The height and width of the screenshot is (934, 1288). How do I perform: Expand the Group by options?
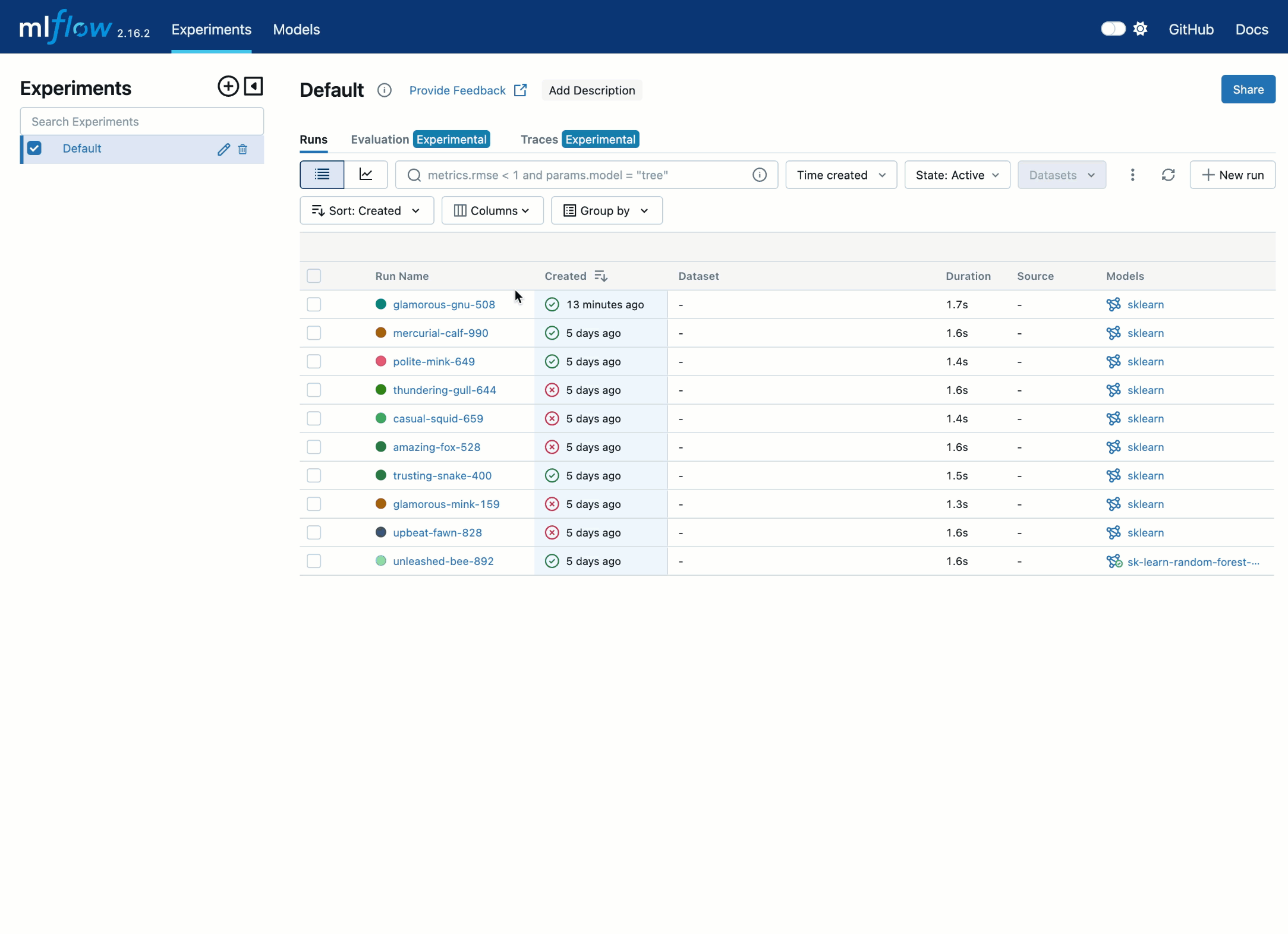click(606, 210)
